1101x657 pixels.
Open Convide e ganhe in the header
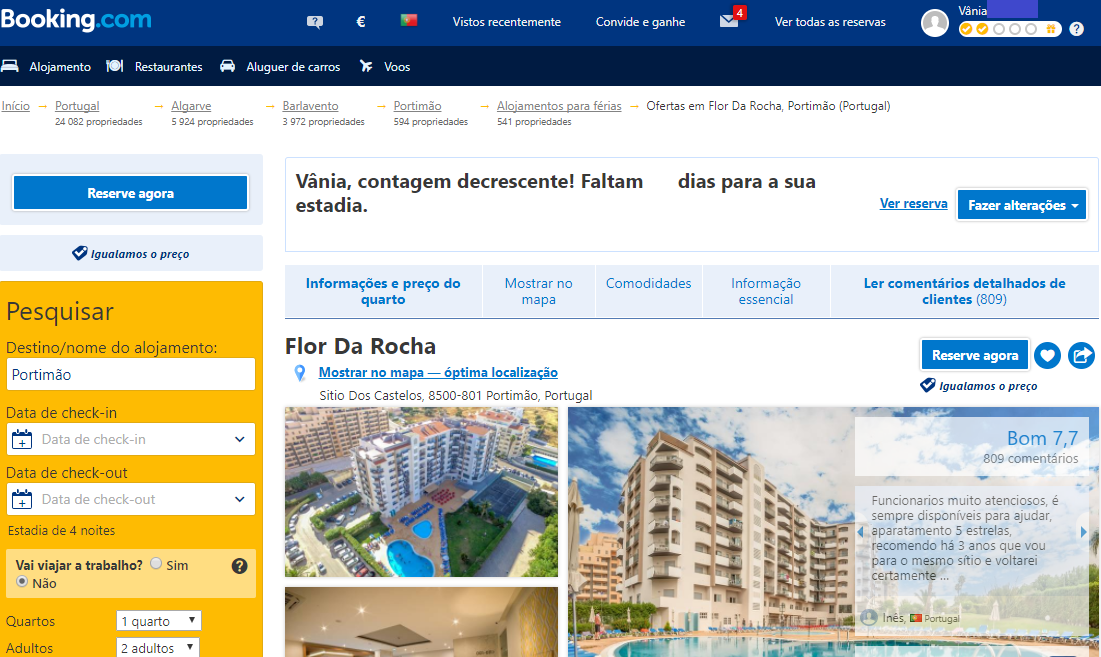click(640, 22)
